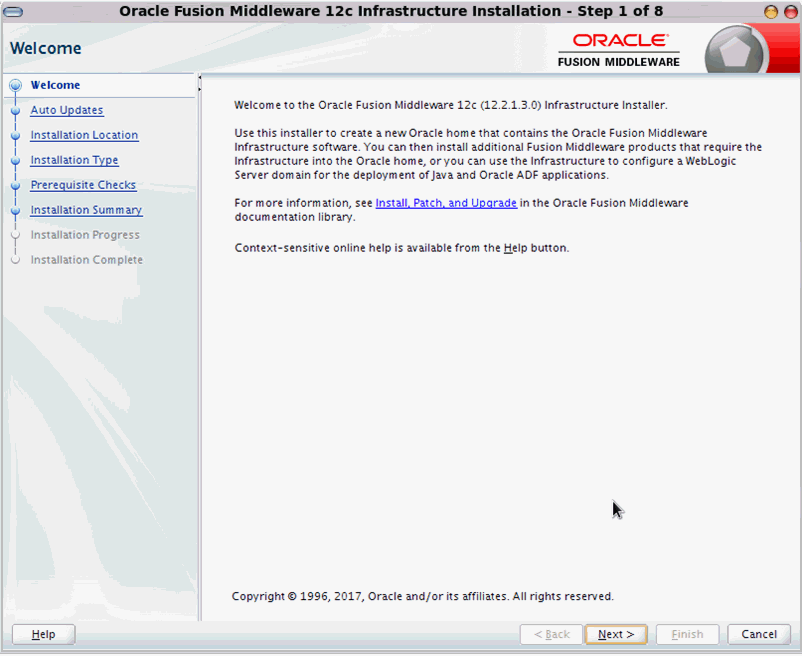Close the installer window

791,12
